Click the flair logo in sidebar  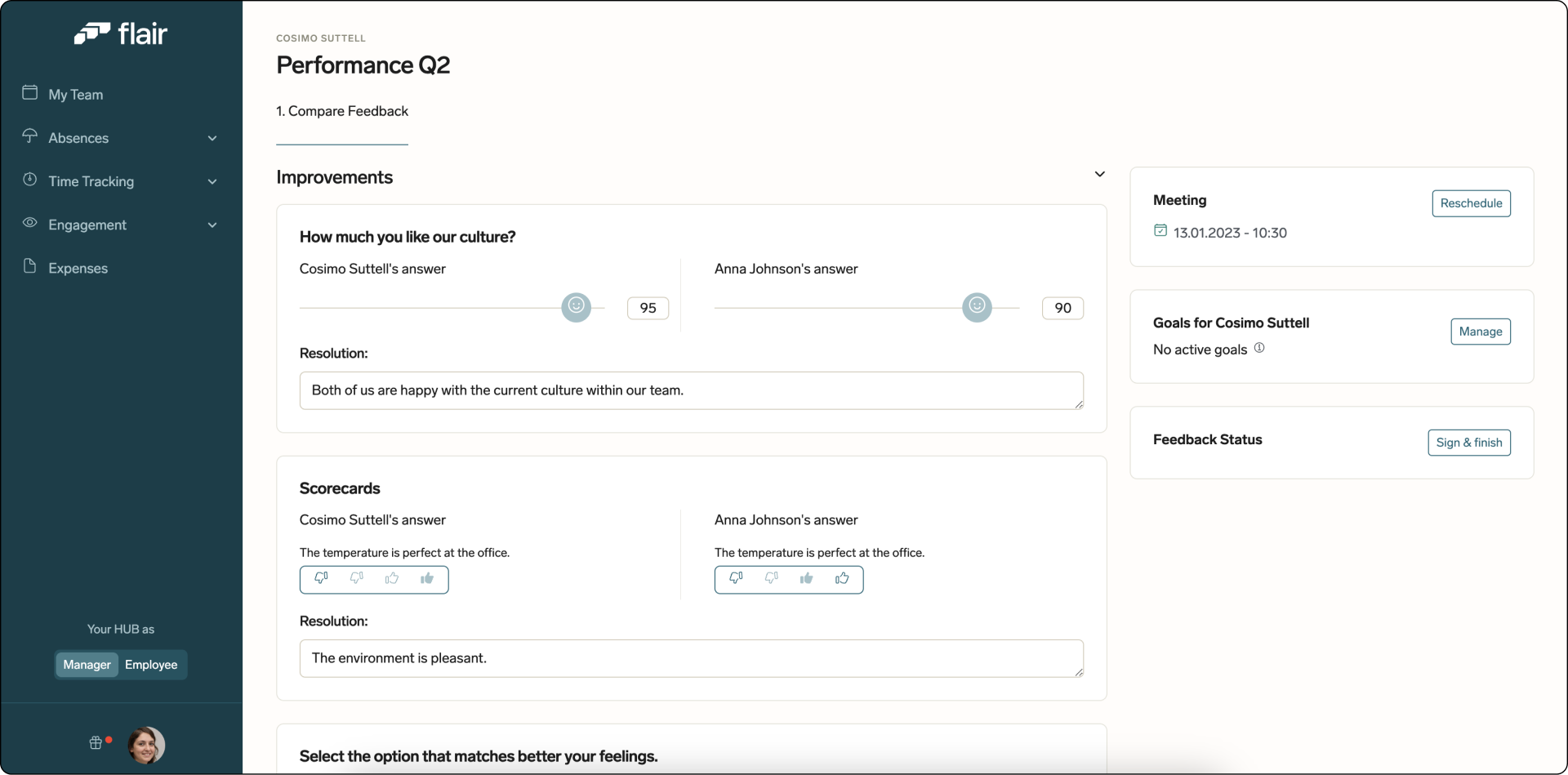(x=121, y=33)
